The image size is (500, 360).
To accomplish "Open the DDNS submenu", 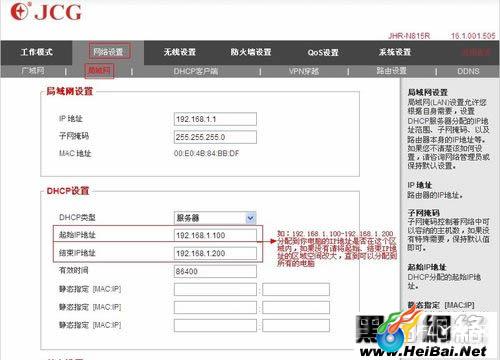I will (x=468, y=71).
